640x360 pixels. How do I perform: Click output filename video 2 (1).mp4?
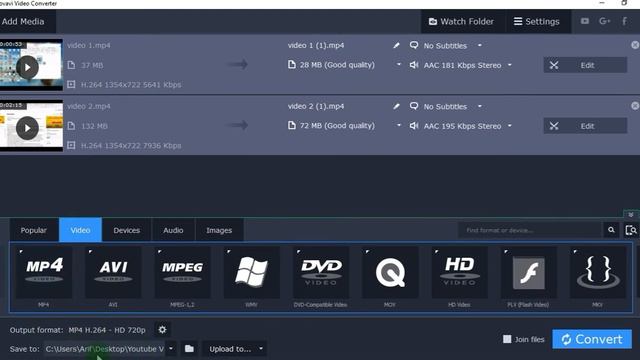click(316, 106)
